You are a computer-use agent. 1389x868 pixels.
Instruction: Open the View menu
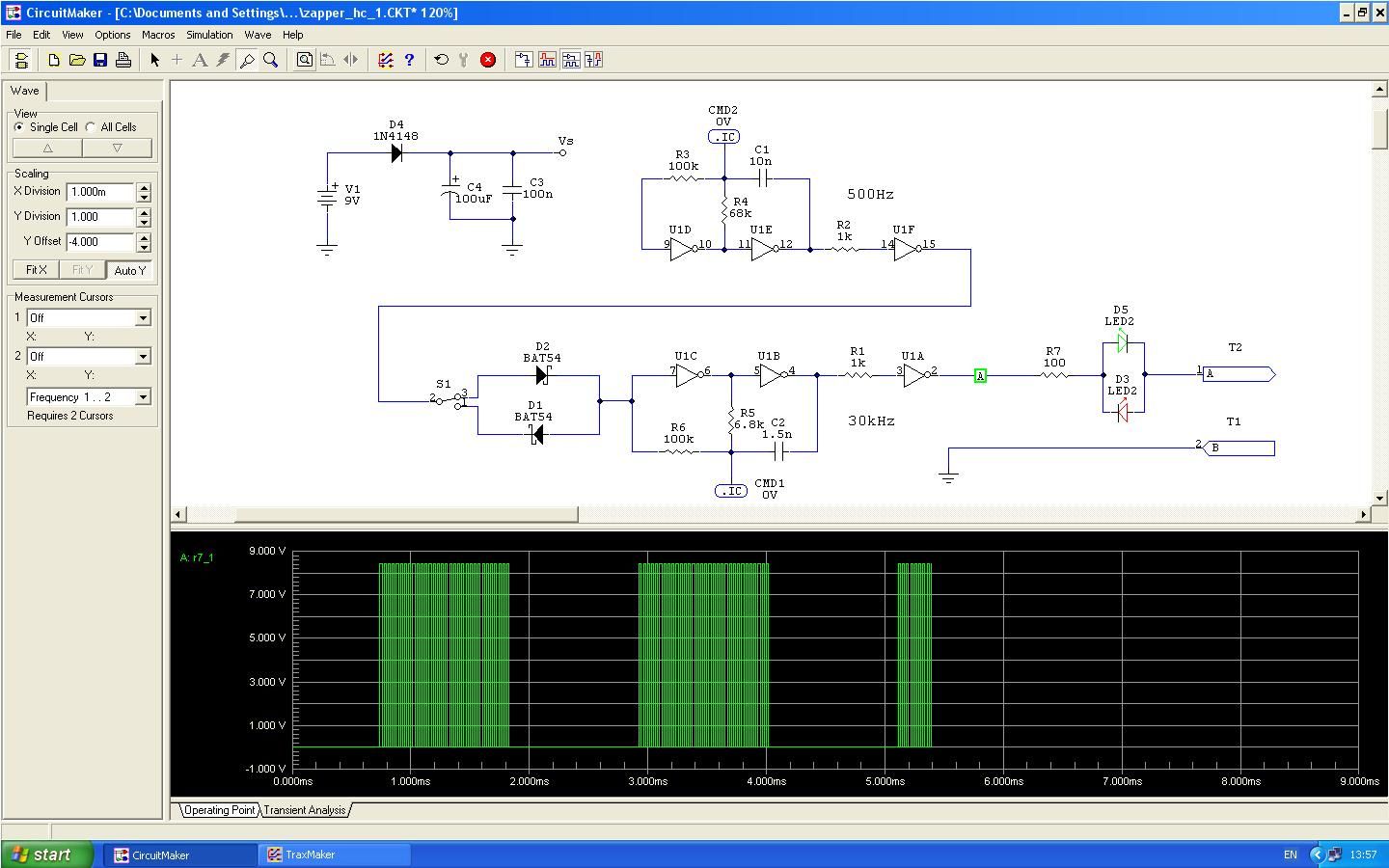72,35
